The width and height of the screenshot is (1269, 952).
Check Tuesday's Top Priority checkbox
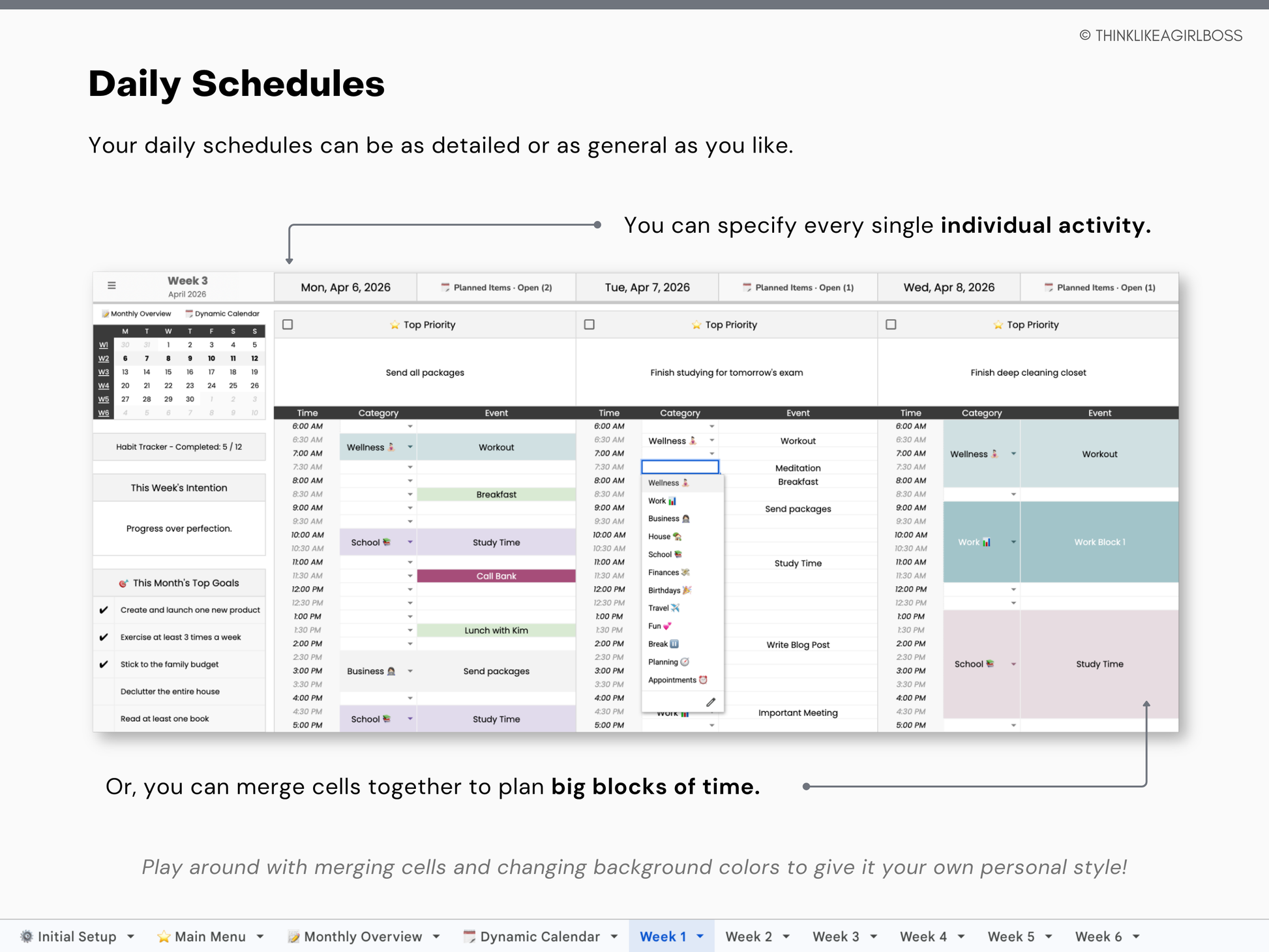pos(590,325)
